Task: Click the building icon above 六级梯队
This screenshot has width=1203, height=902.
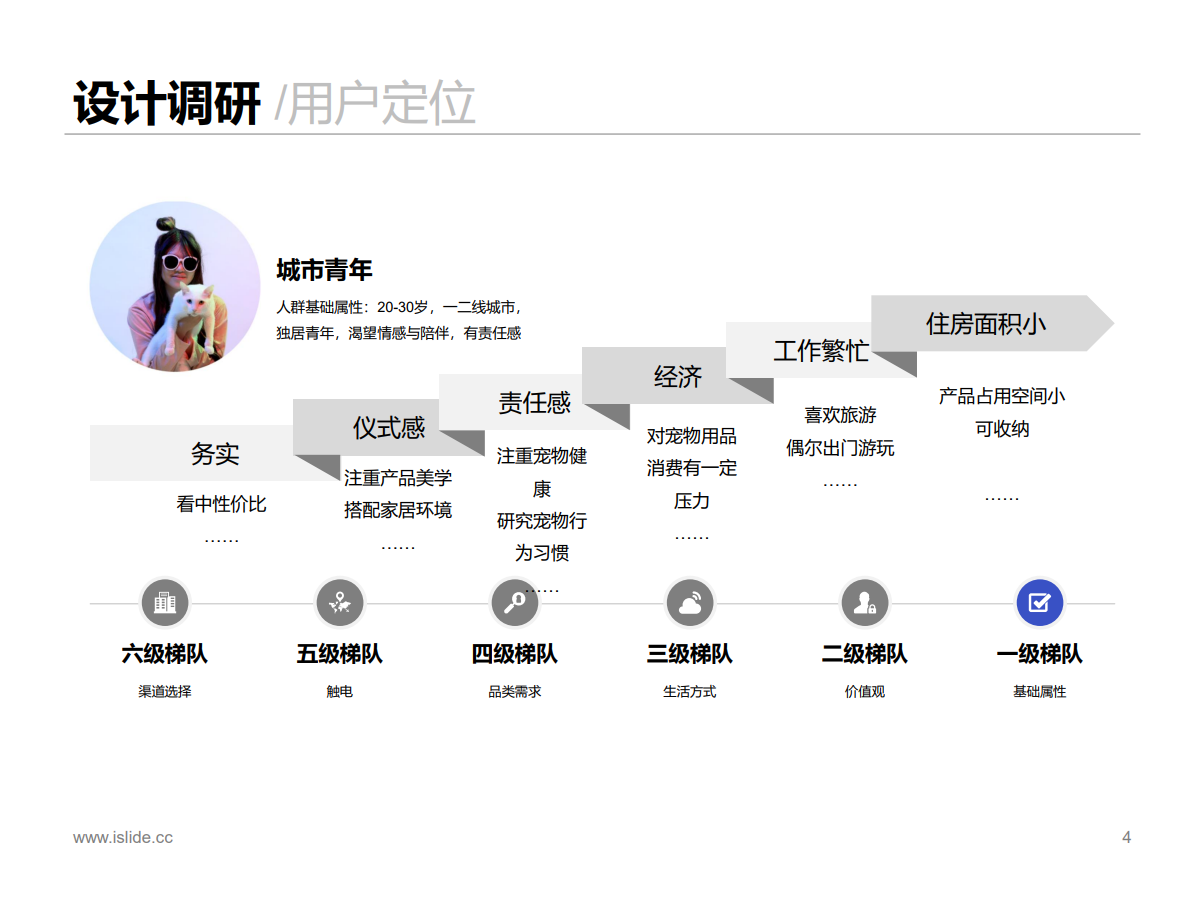Action: (x=164, y=603)
